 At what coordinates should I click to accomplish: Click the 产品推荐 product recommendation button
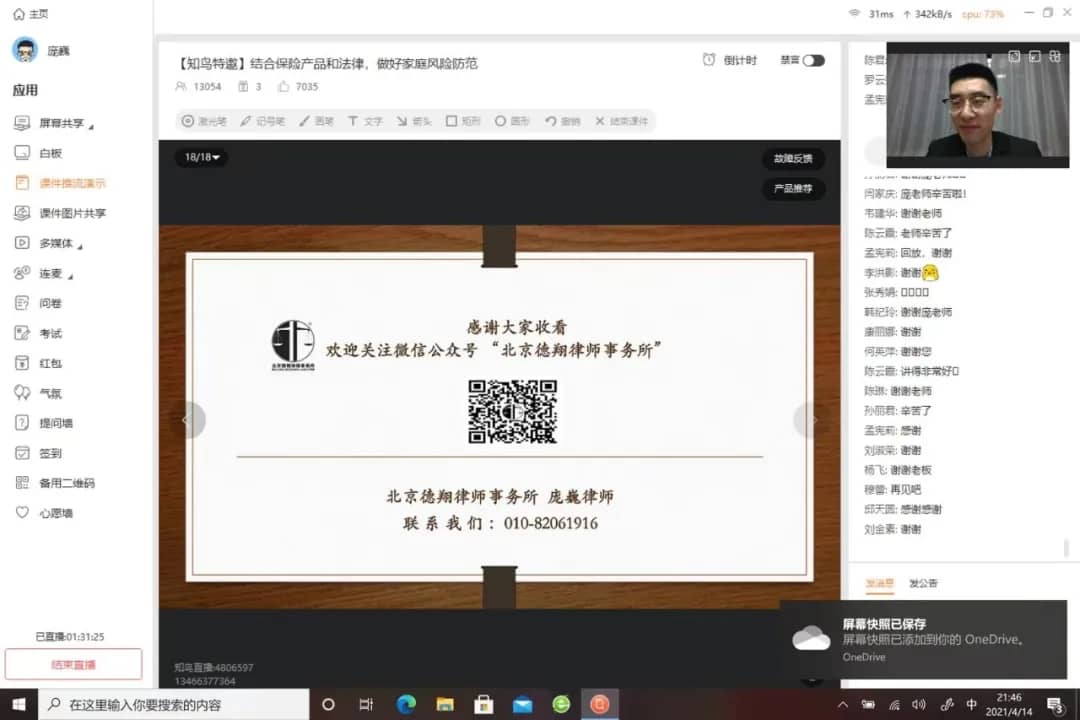[793, 188]
